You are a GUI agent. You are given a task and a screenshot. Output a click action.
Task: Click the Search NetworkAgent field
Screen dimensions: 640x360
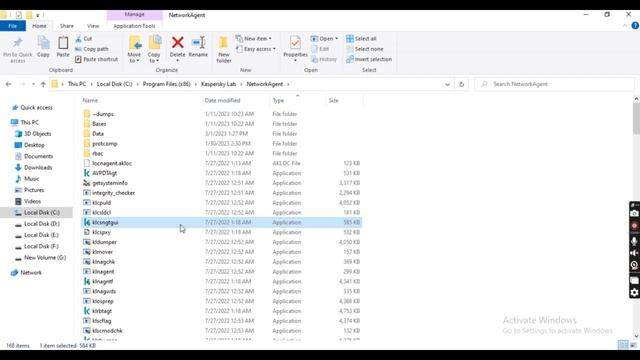pos(555,84)
